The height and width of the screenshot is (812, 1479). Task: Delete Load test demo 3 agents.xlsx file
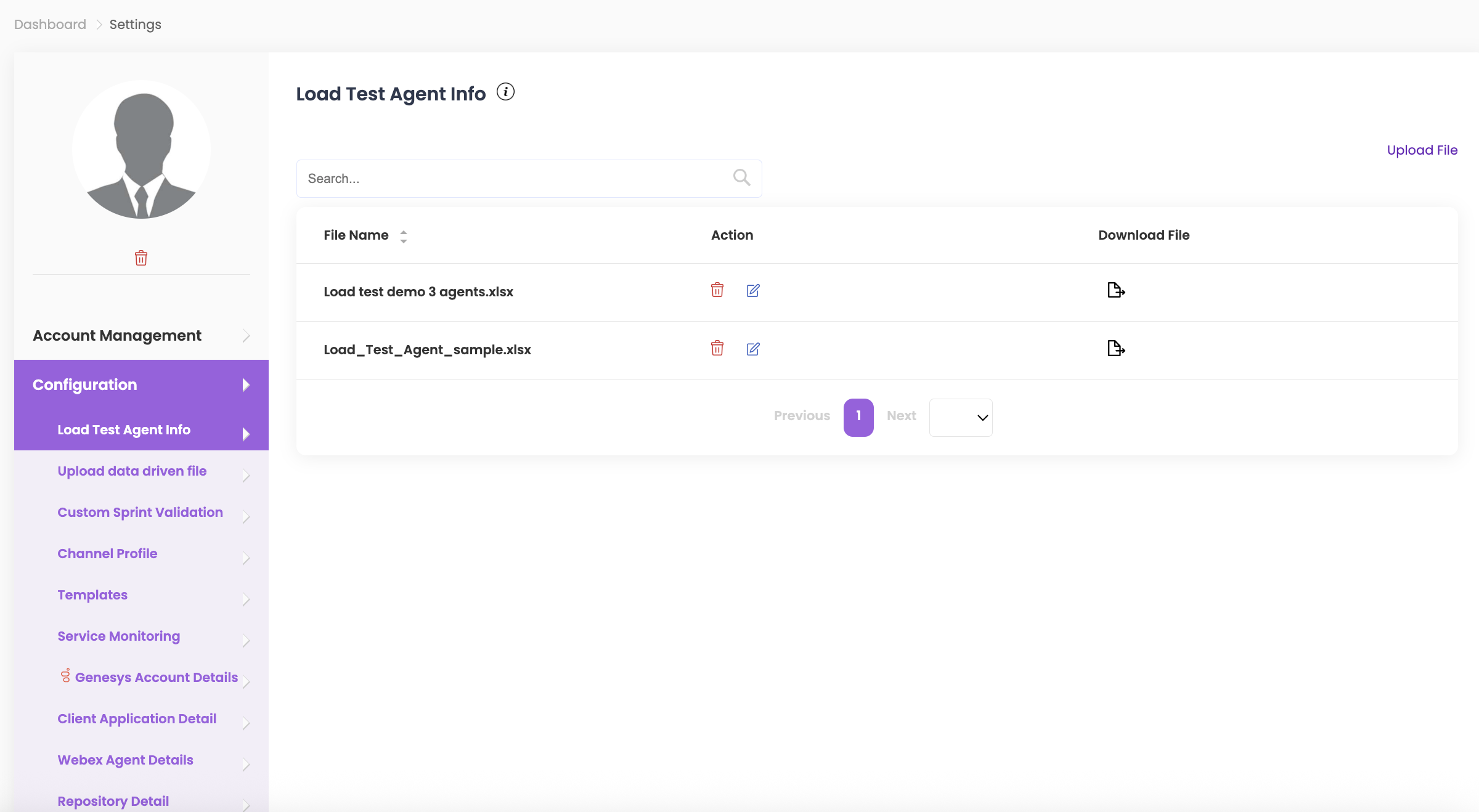[717, 290]
